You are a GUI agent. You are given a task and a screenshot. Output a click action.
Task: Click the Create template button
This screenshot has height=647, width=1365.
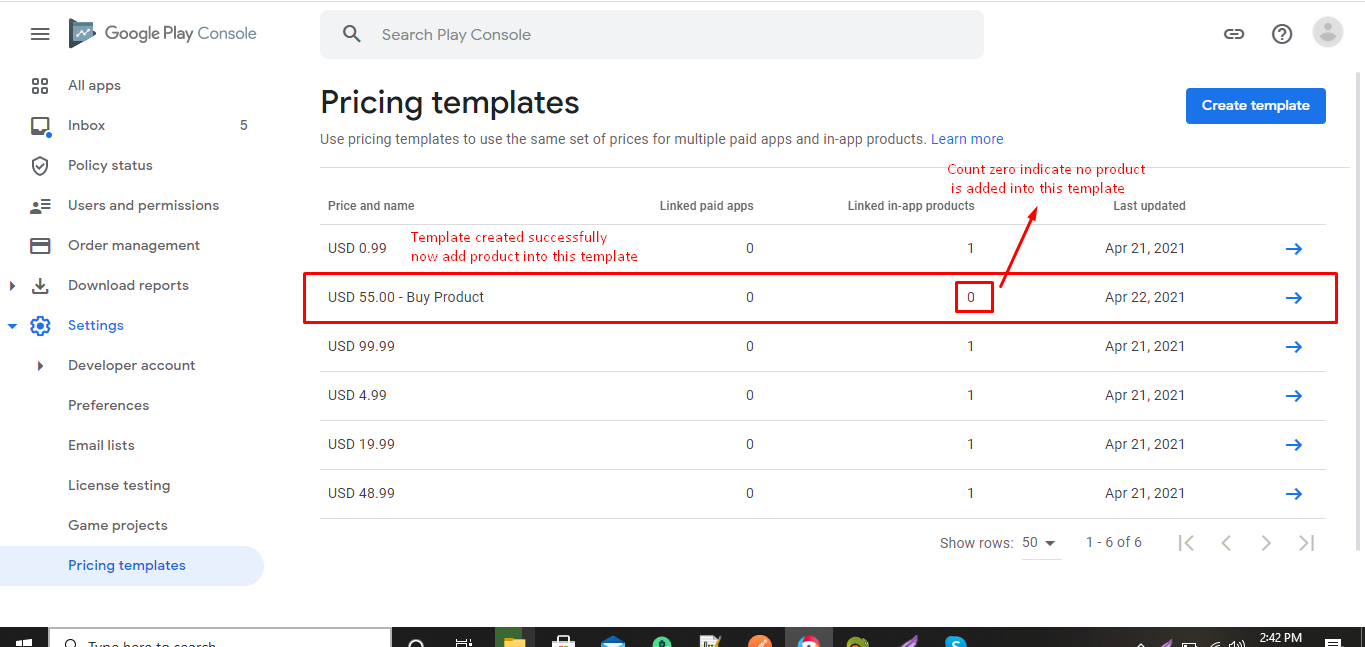point(1255,106)
